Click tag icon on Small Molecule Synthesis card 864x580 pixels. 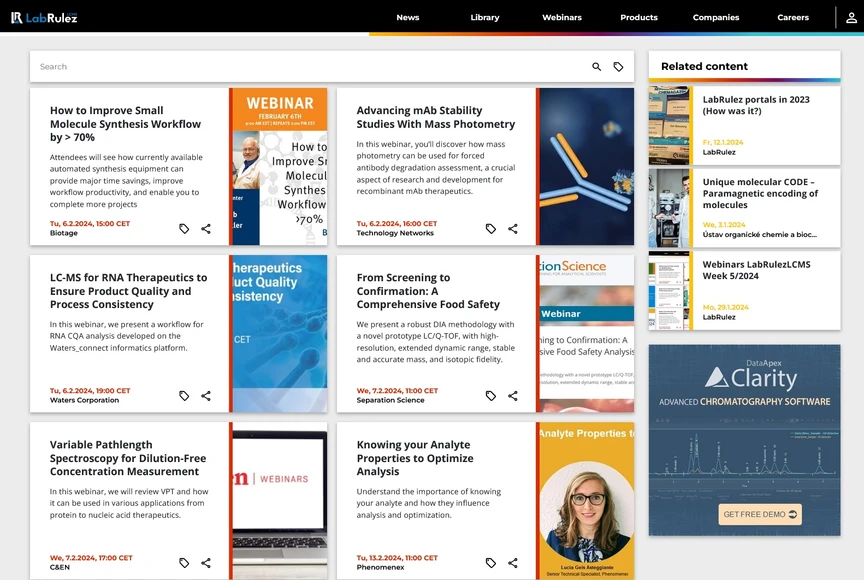pos(184,229)
